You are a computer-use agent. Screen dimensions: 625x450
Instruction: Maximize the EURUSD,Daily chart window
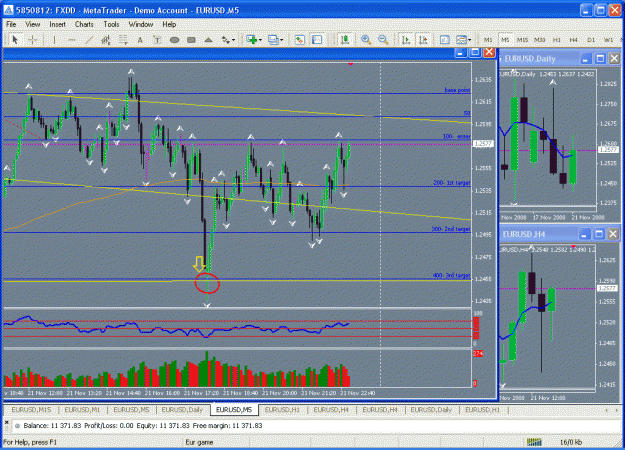point(600,59)
